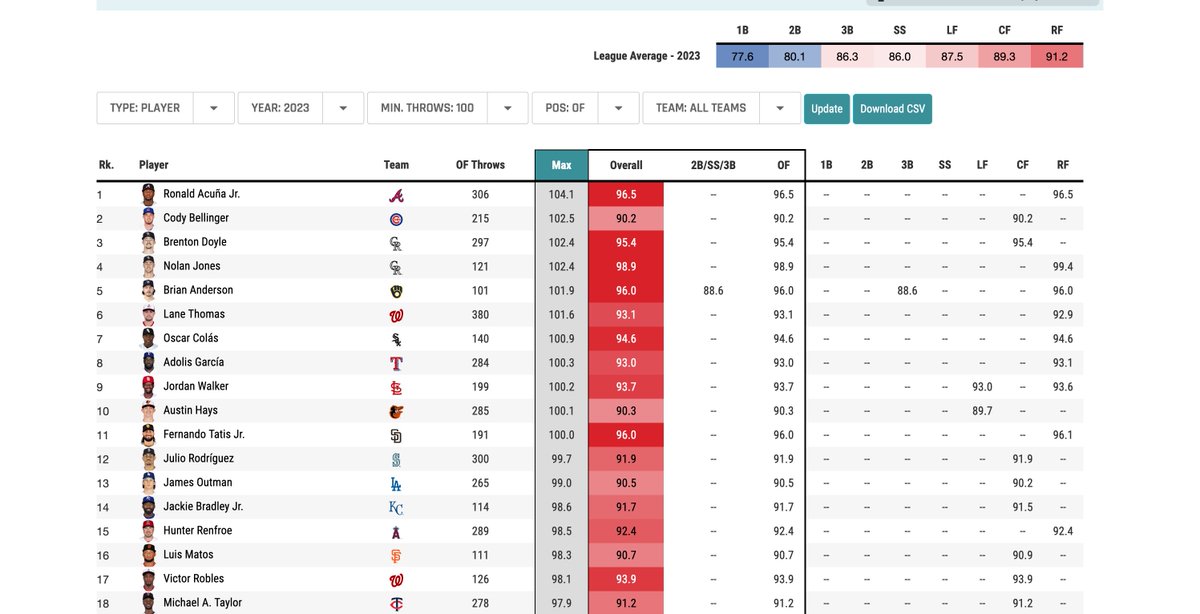Click the Download CSV button
1200x614 pixels.
(892, 108)
